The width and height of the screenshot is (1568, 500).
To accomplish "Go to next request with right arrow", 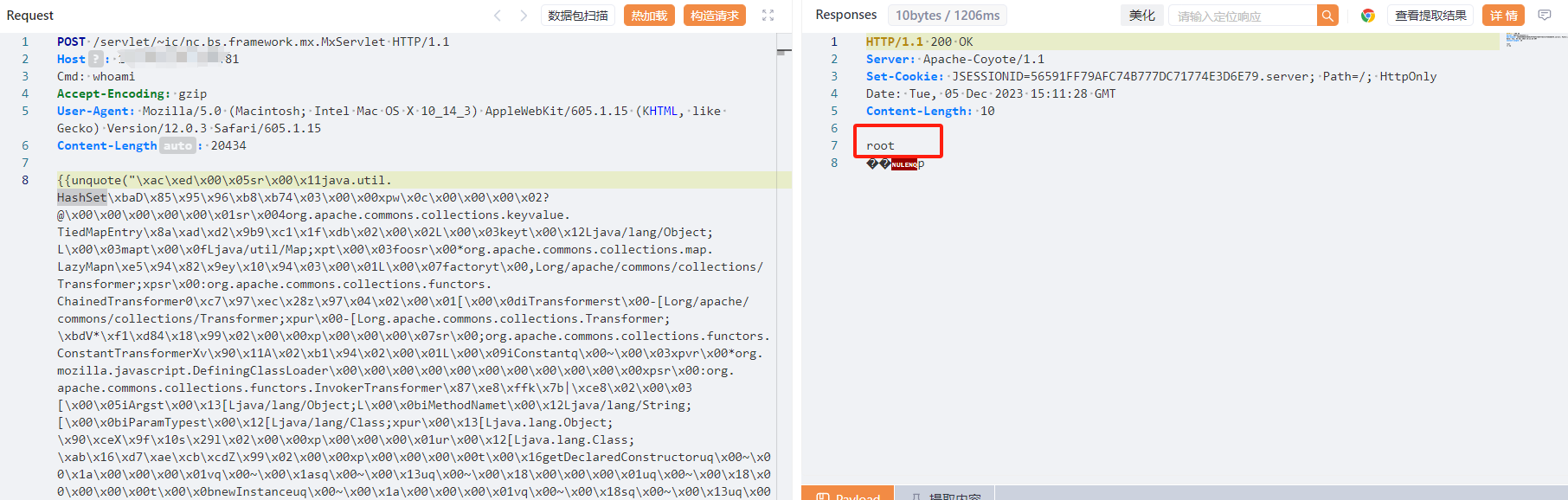I will [524, 16].
